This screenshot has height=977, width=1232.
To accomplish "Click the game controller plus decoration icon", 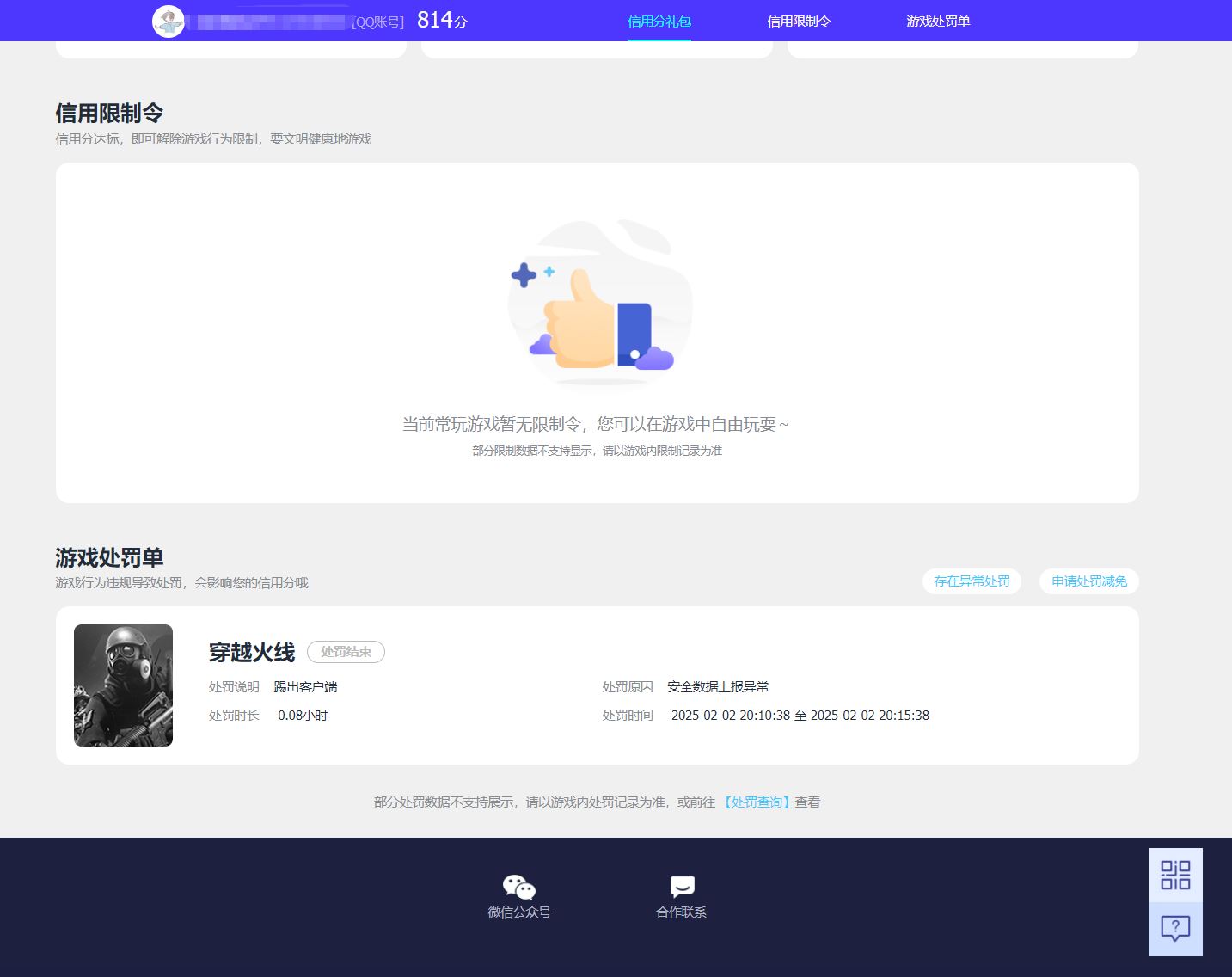I will coord(525,273).
